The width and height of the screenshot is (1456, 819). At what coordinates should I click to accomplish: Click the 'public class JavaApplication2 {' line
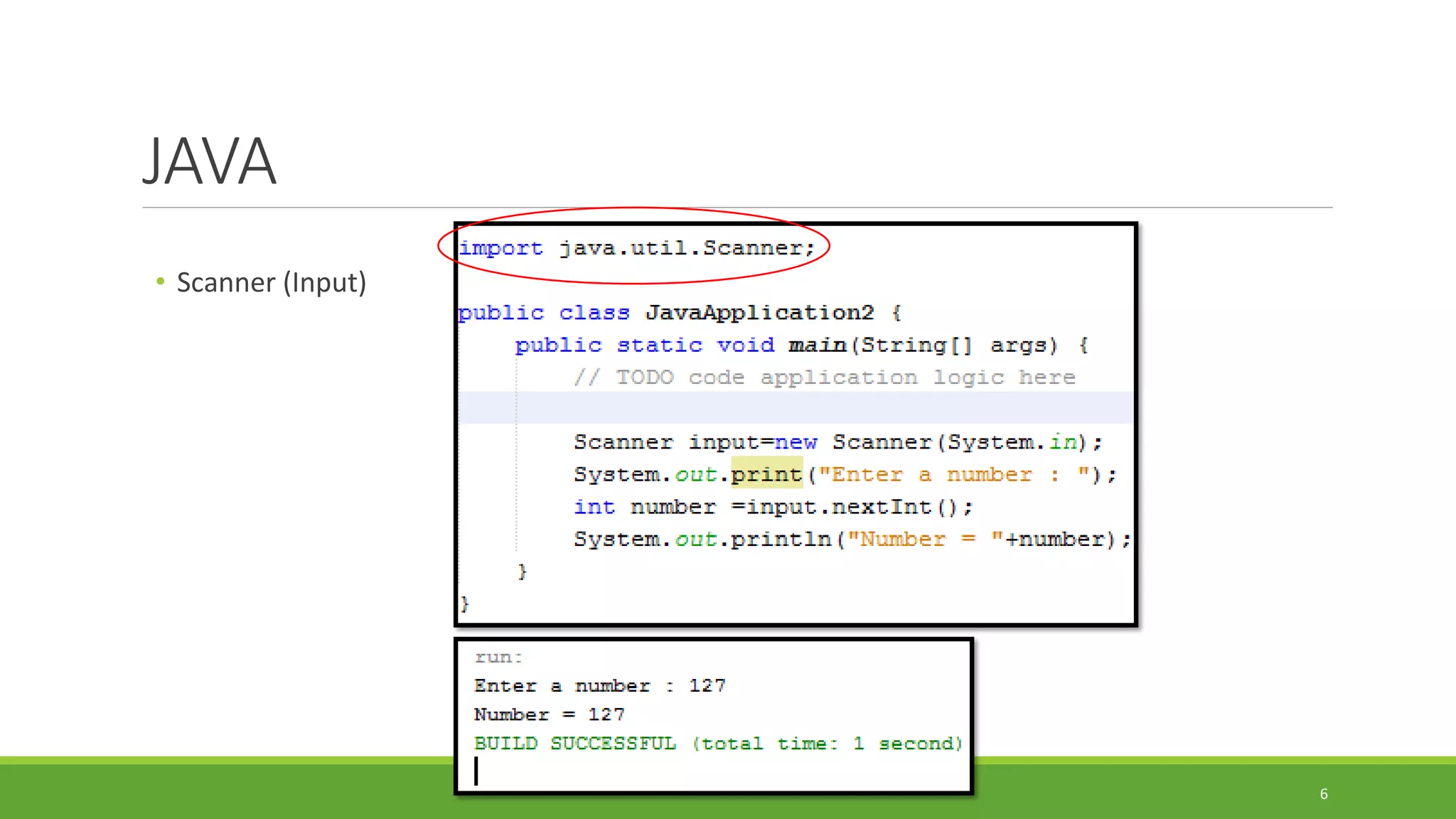click(680, 313)
